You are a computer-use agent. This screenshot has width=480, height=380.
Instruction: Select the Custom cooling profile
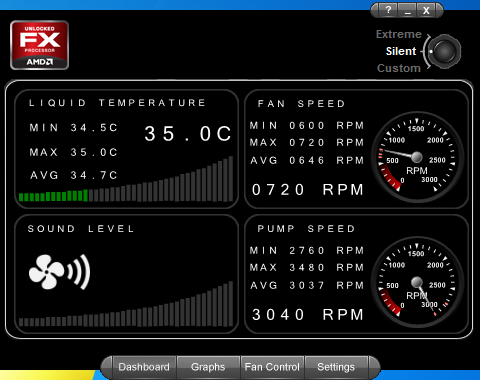pyautogui.click(x=399, y=68)
